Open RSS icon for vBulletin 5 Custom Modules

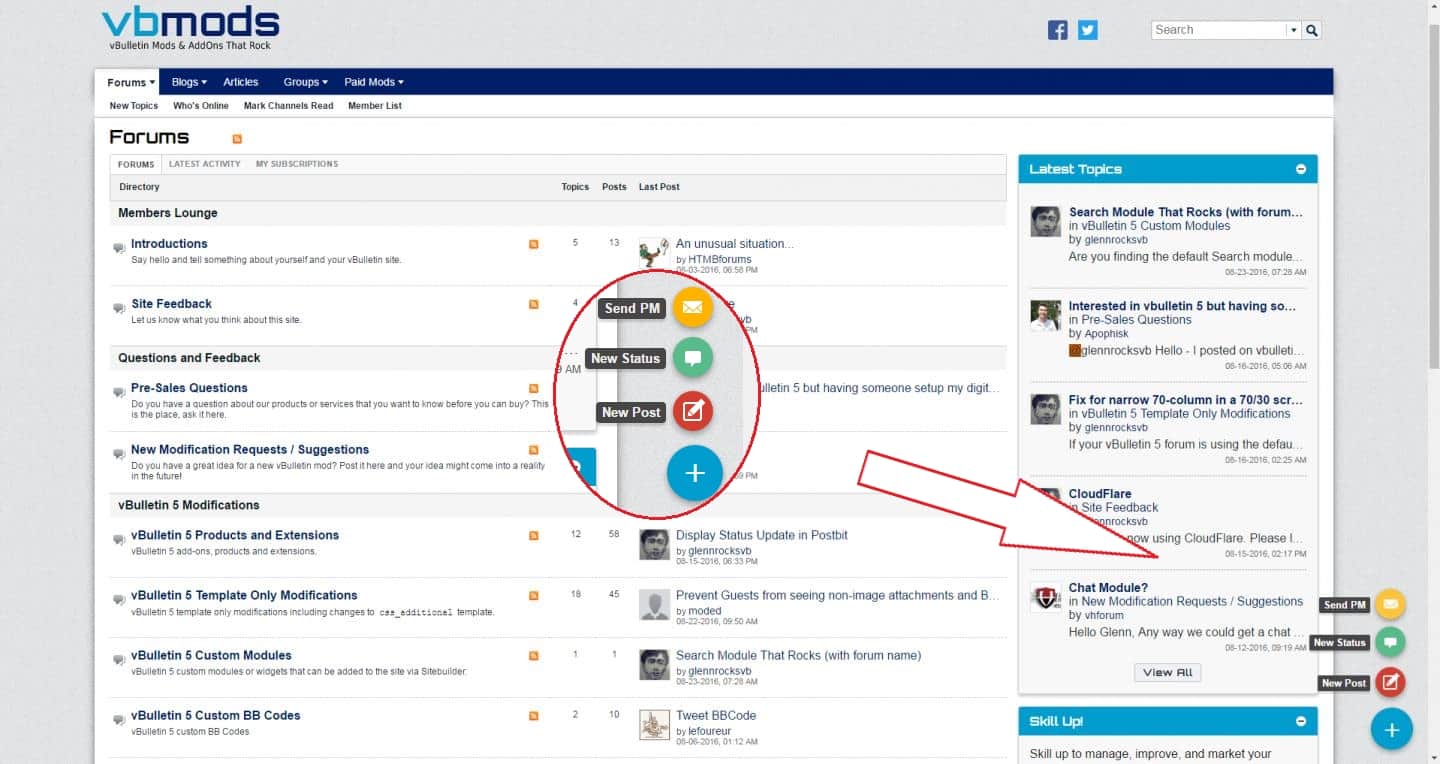point(534,656)
